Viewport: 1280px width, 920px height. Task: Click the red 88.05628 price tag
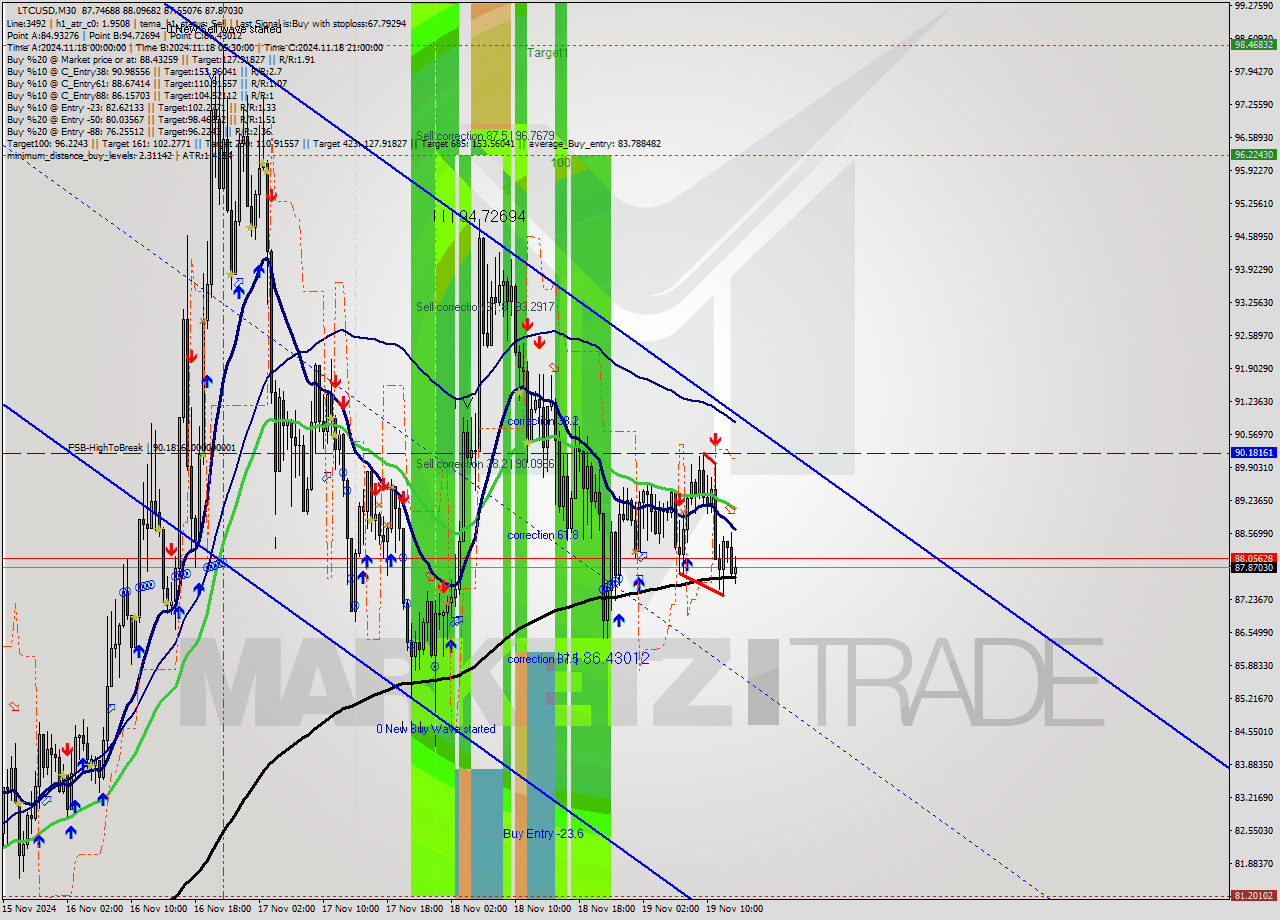[1253, 558]
